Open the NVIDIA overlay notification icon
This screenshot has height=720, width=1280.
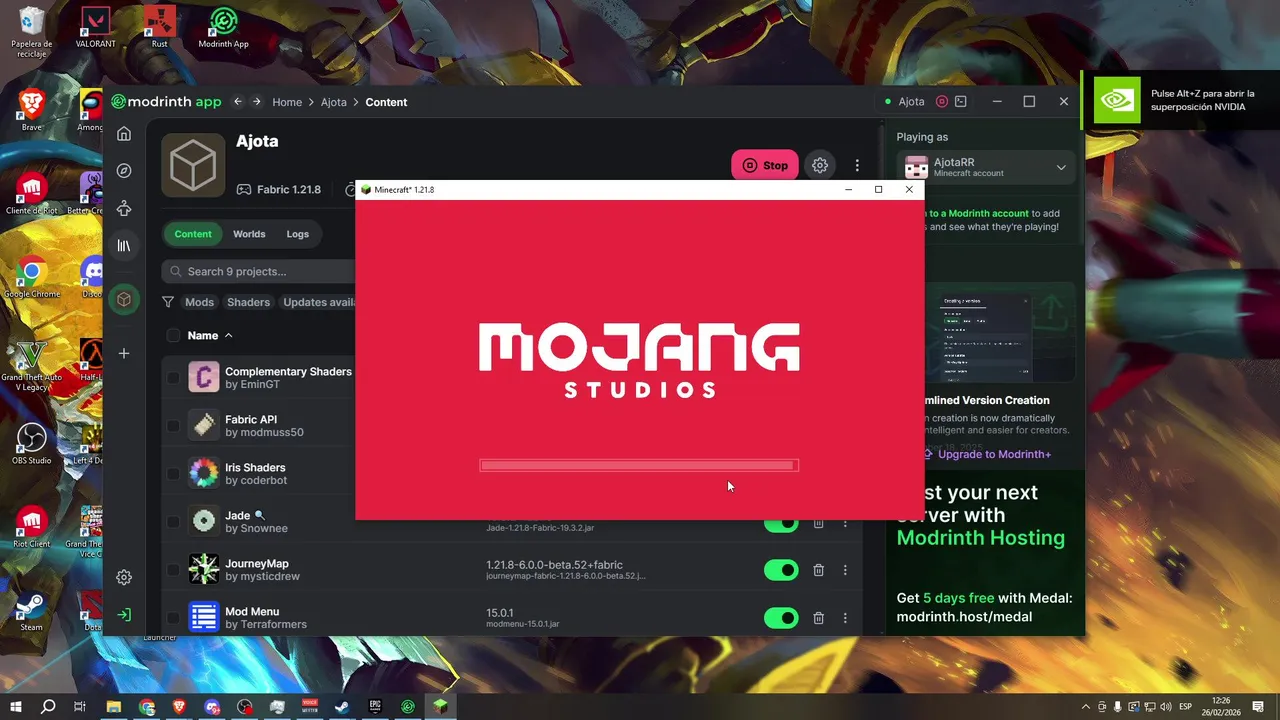tap(1117, 100)
